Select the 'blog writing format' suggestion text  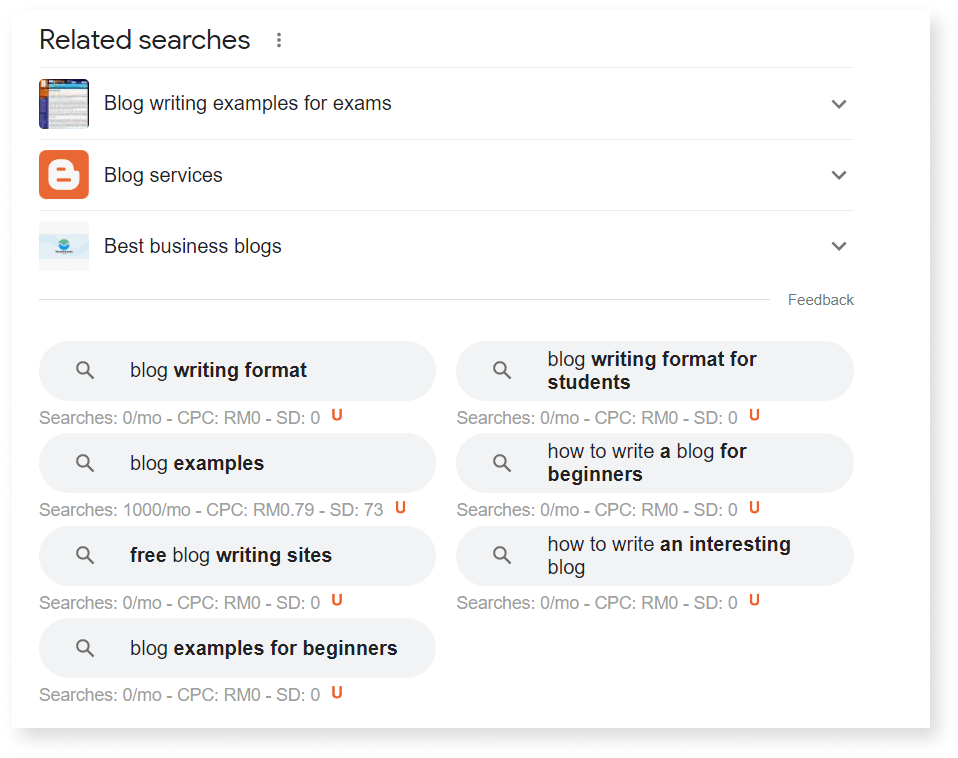[x=218, y=370]
